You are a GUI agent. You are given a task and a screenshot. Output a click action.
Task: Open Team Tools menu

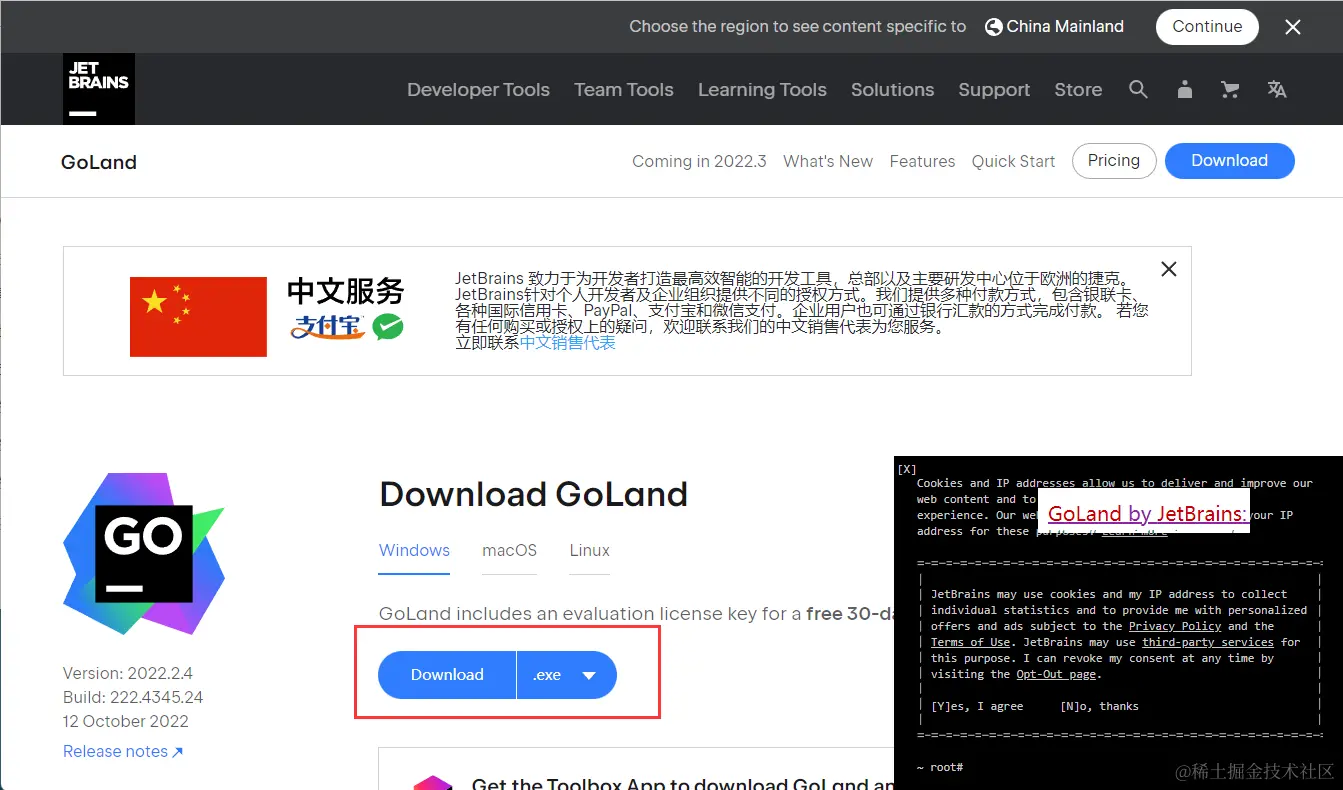pos(624,89)
